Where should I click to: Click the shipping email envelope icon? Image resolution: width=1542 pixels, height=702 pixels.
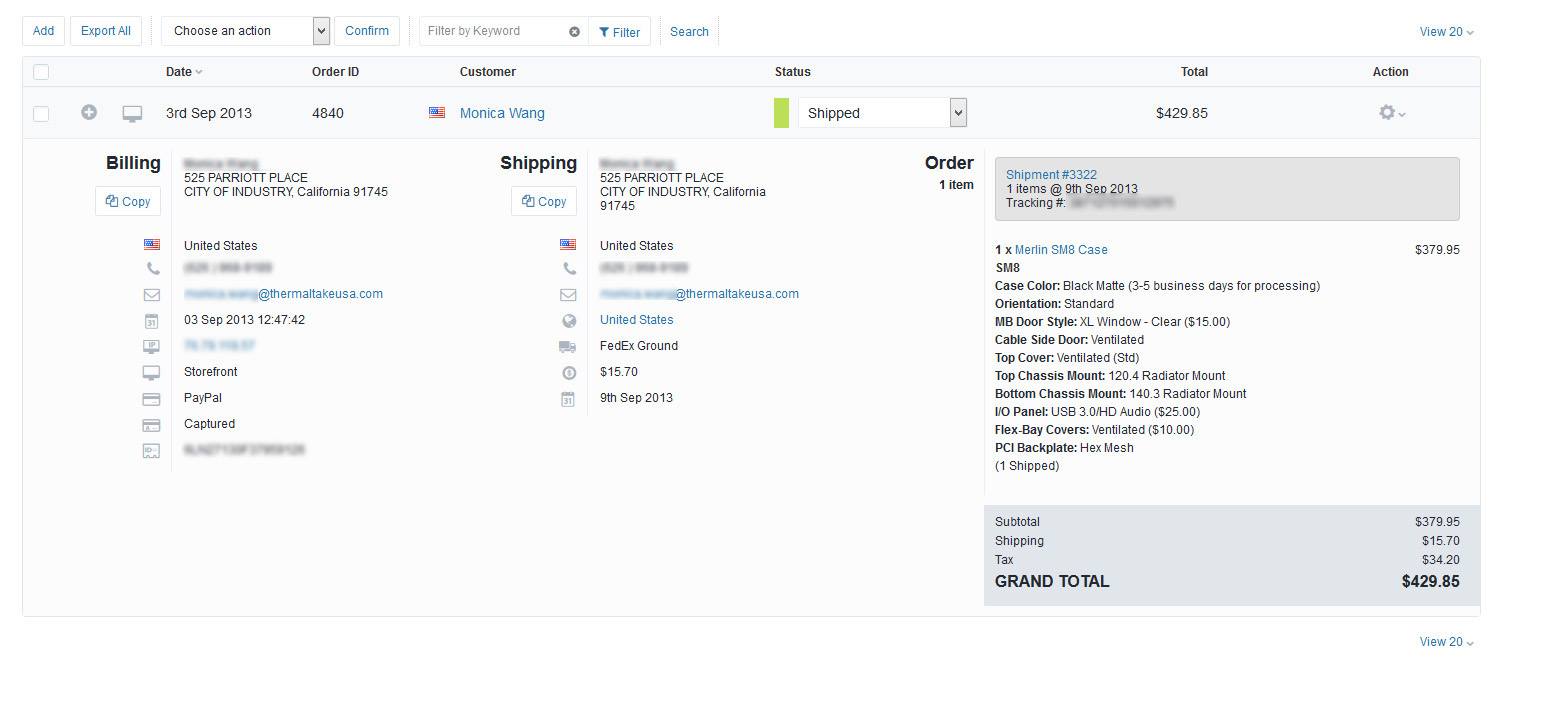(x=568, y=295)
